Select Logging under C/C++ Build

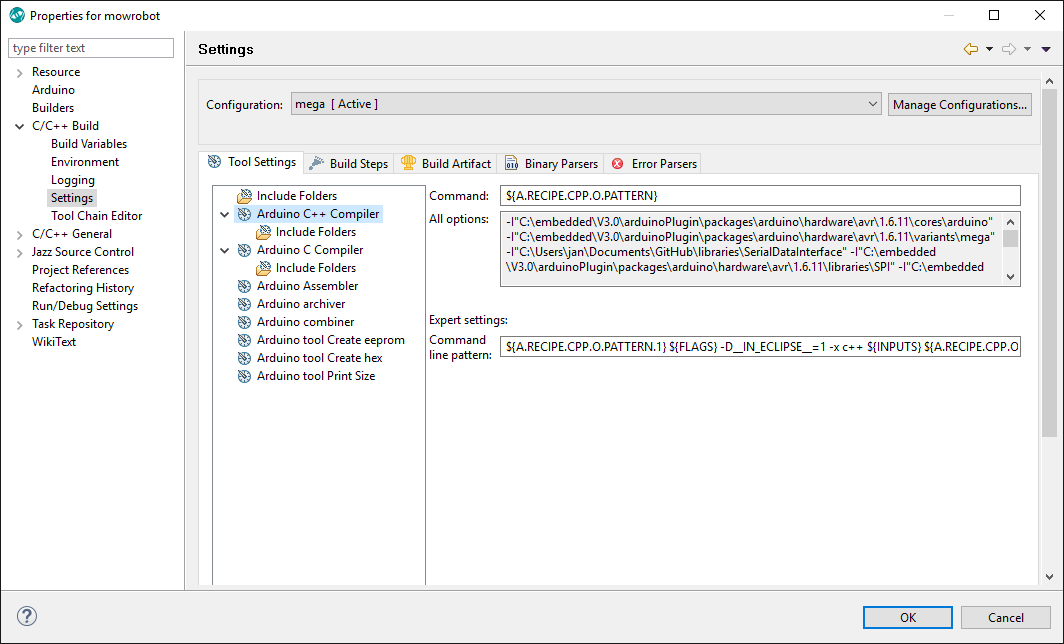point(73,180)
